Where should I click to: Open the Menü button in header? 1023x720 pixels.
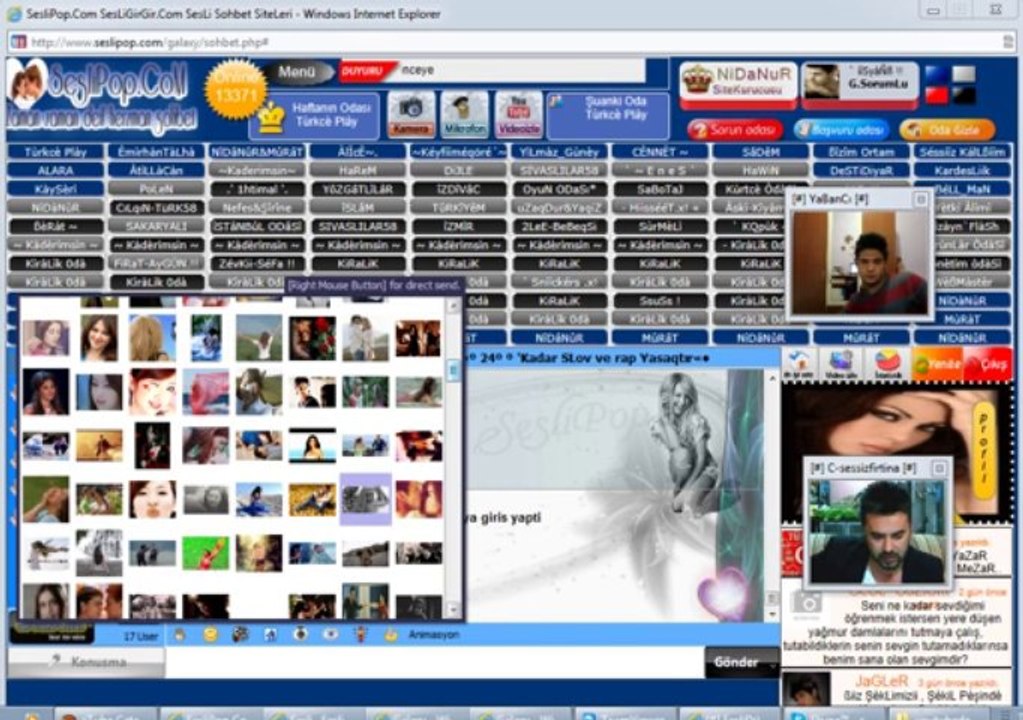tap(297, 72)
